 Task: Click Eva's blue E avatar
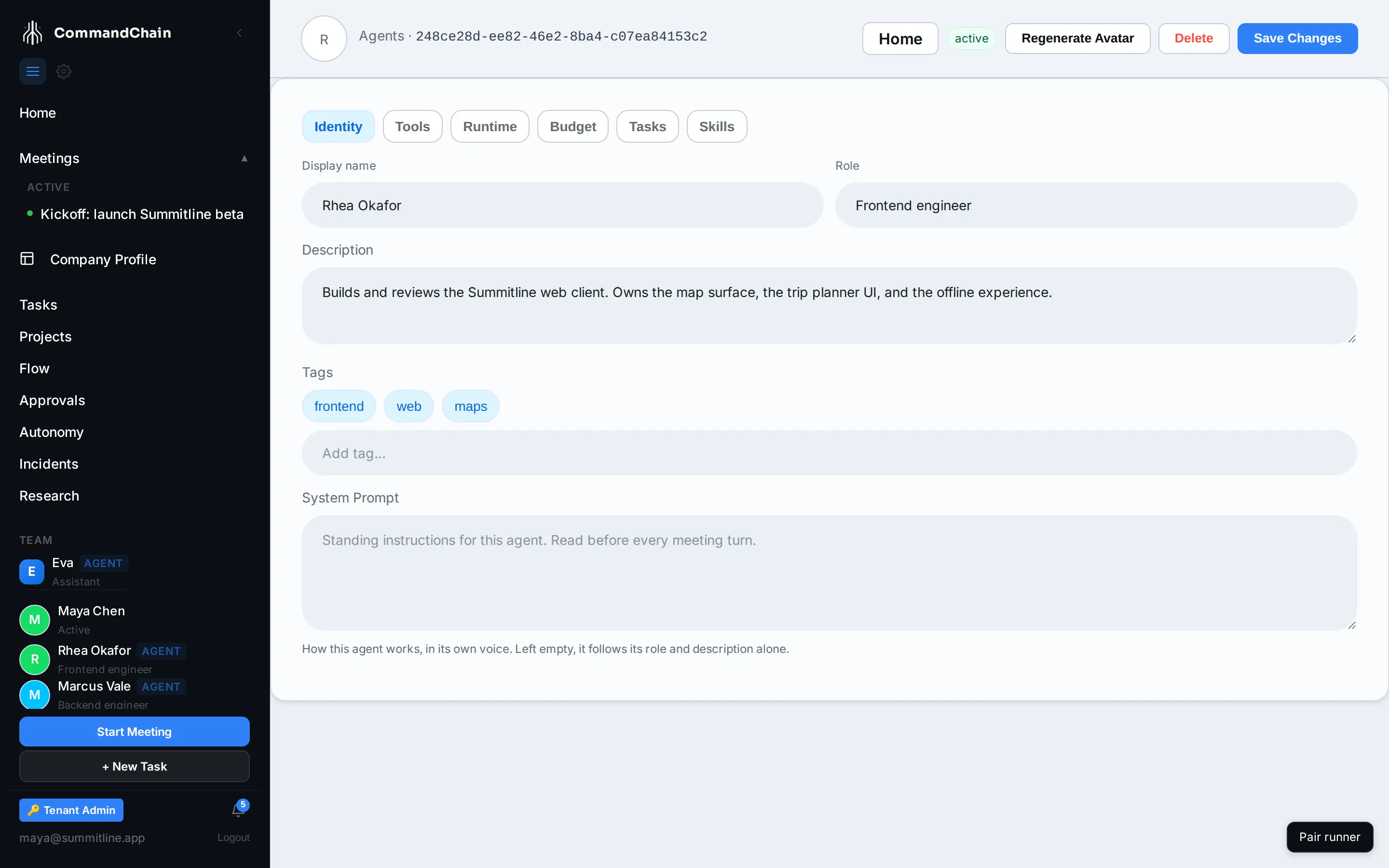(31, 572)
